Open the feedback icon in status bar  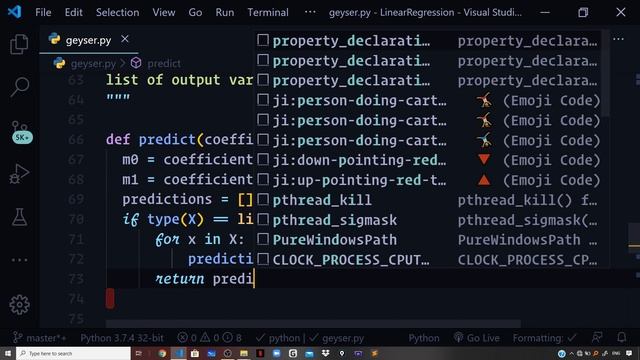(x=597, y=338)
